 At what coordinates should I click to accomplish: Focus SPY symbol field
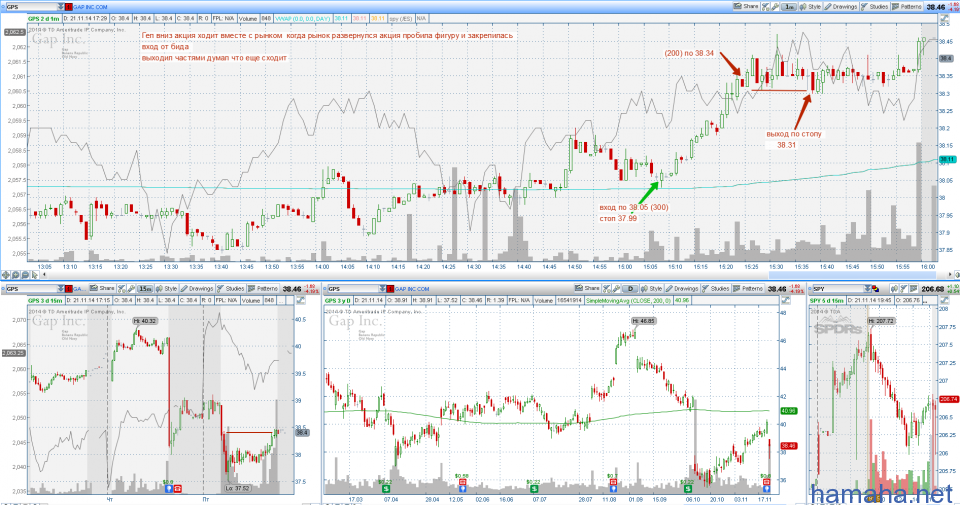point(839,289)
